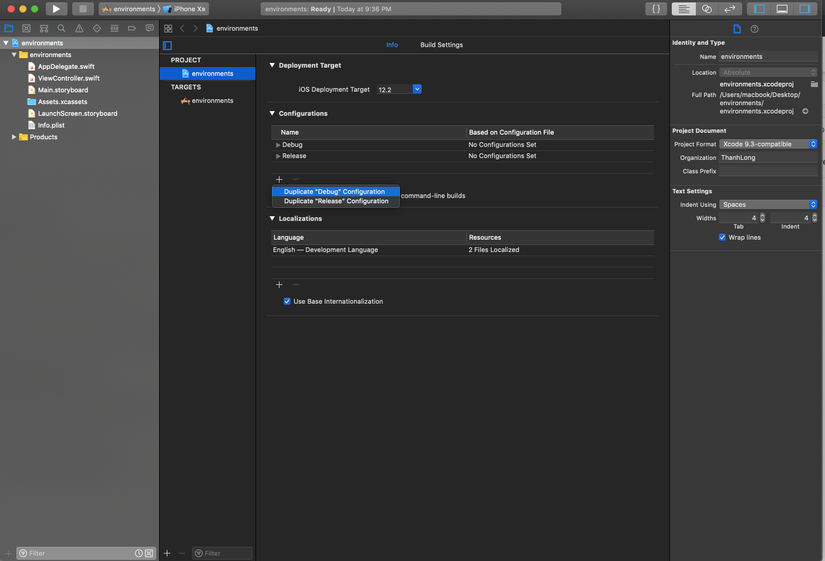Image resolution: width=825 pixels, height=561 pixels.
Task: Show the Quick Help inspector
Action: point(754,29)
